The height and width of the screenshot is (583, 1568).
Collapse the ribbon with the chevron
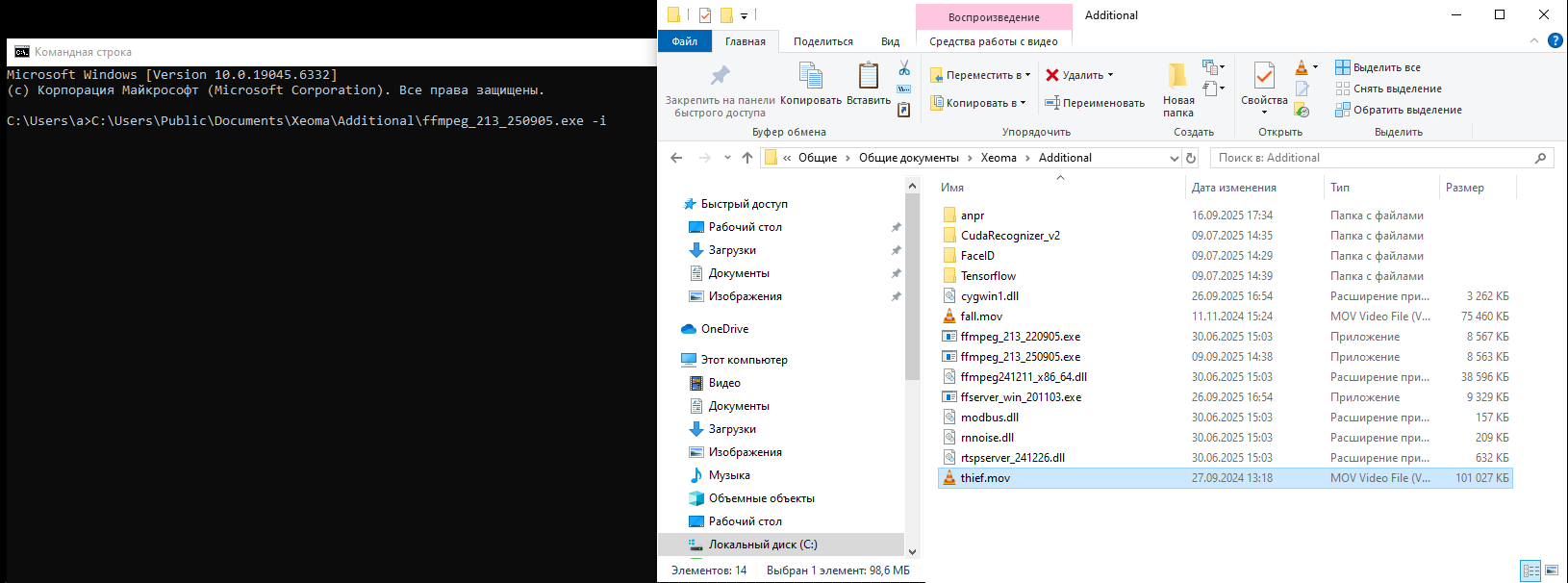pyautogui.click(x=1534, y=40)
